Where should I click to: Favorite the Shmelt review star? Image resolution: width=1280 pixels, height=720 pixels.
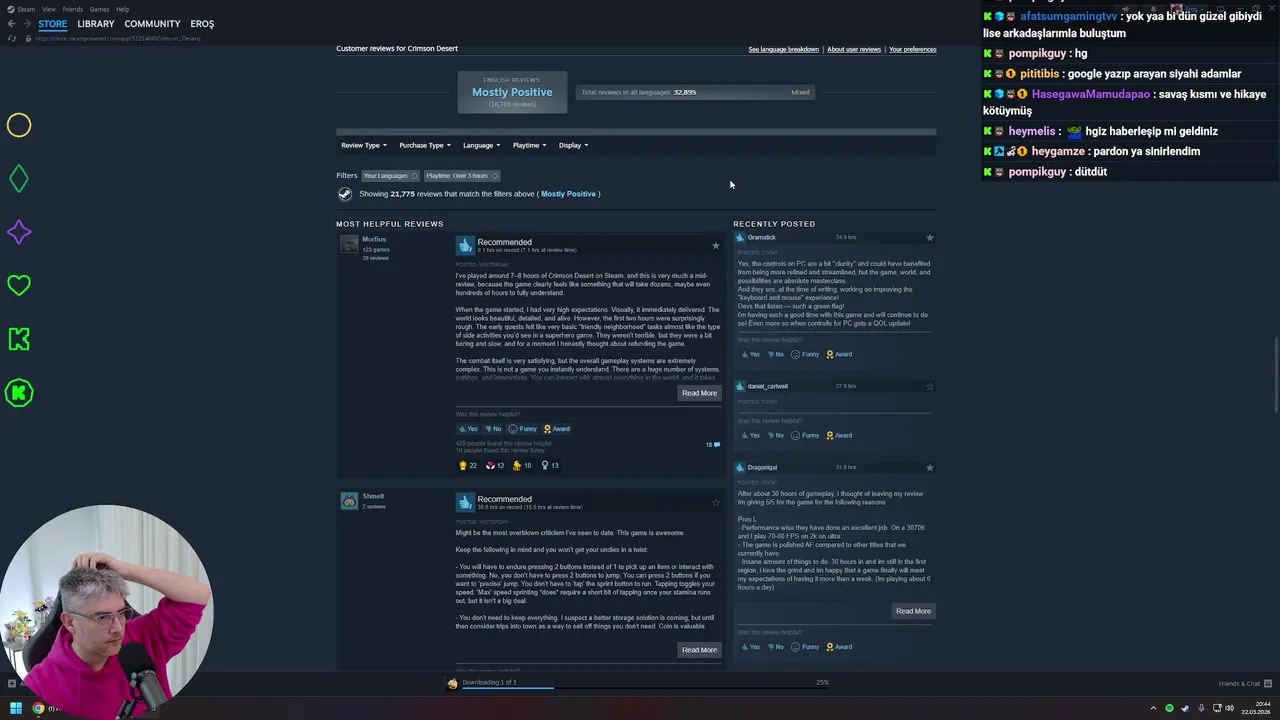(715, 502)
